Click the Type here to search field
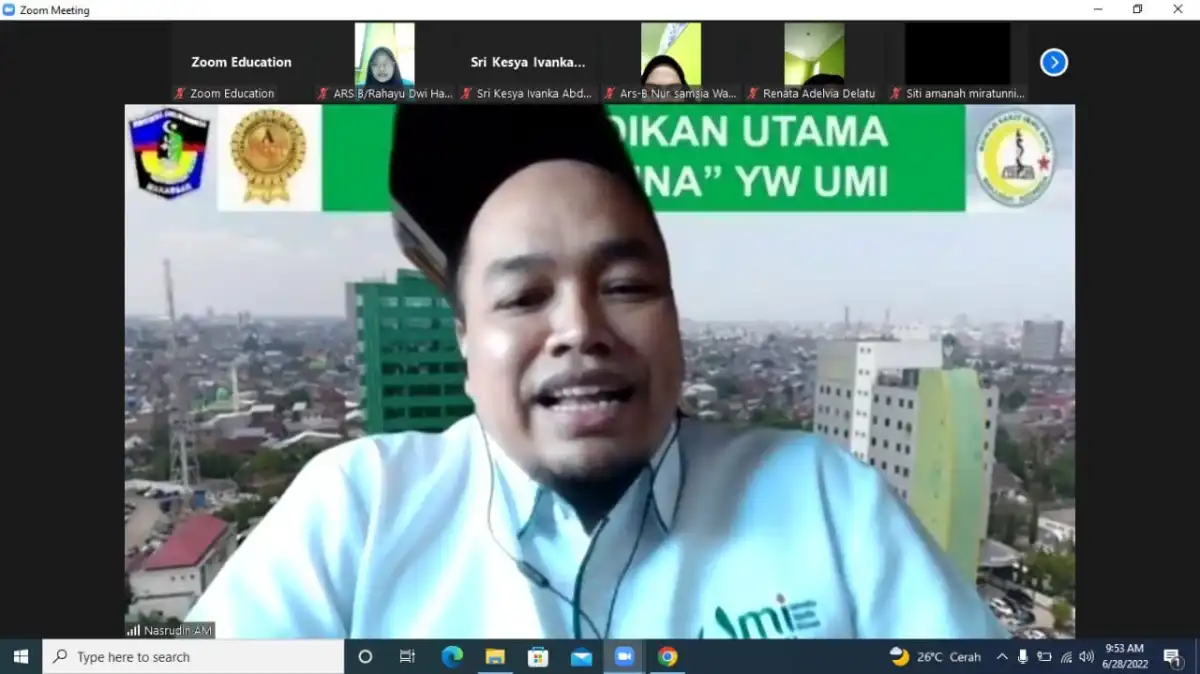 pos(190,657)
